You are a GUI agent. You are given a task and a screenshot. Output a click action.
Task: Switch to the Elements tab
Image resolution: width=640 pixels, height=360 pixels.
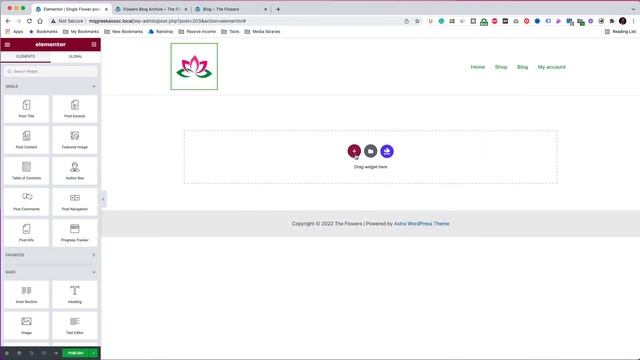[25, 56]
